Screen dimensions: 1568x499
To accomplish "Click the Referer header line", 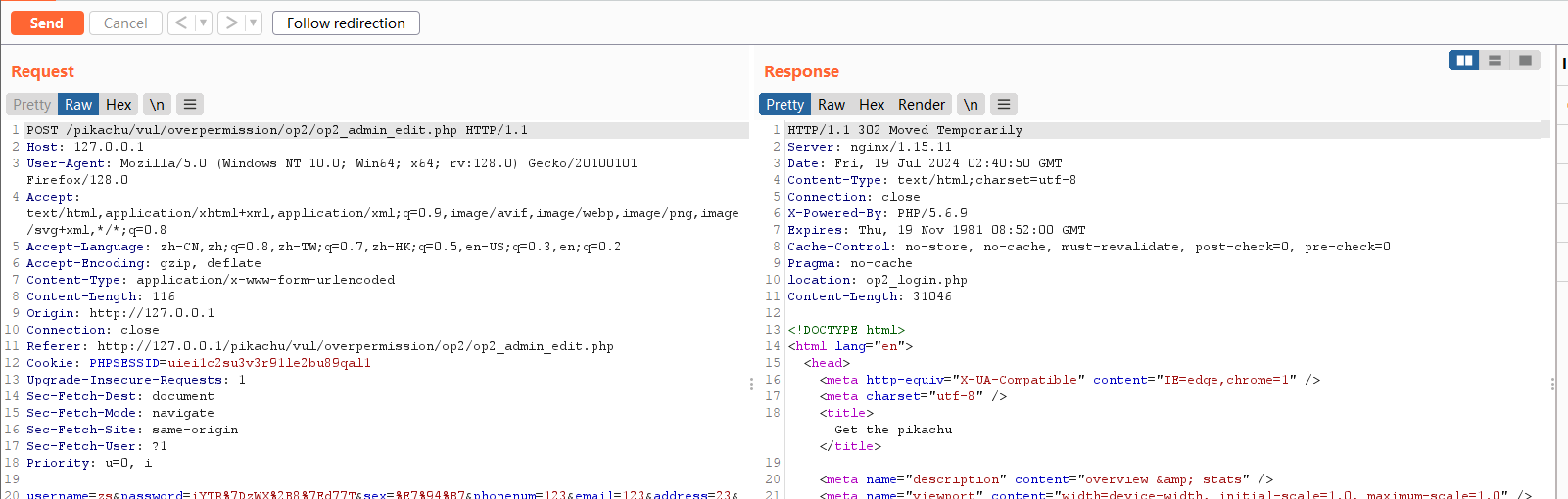I will [320, 346].
